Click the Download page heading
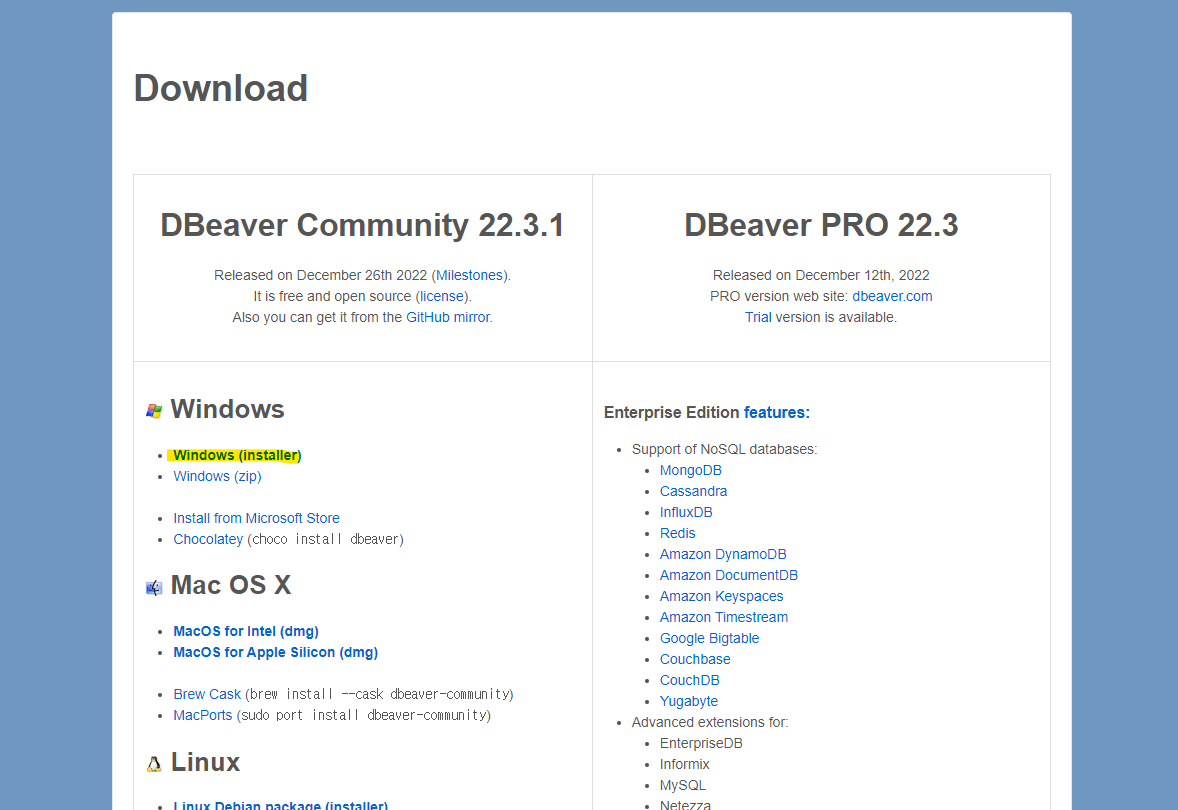Viewport: 1178px width, 810px height. 221,88
